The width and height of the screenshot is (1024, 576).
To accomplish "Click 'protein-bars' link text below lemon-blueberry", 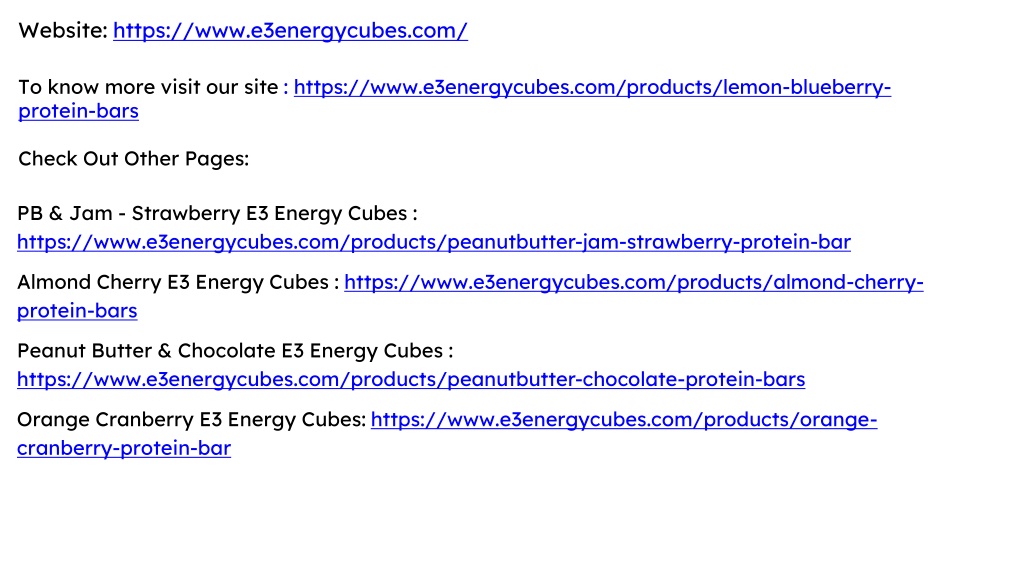I will tap(78, 111).
